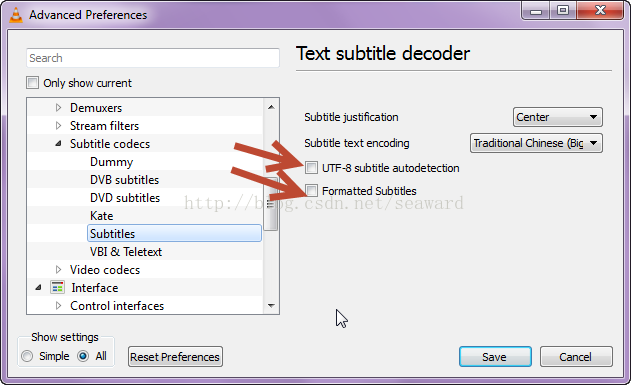Click the tree scrollbar down arrow

coord(271,306)
